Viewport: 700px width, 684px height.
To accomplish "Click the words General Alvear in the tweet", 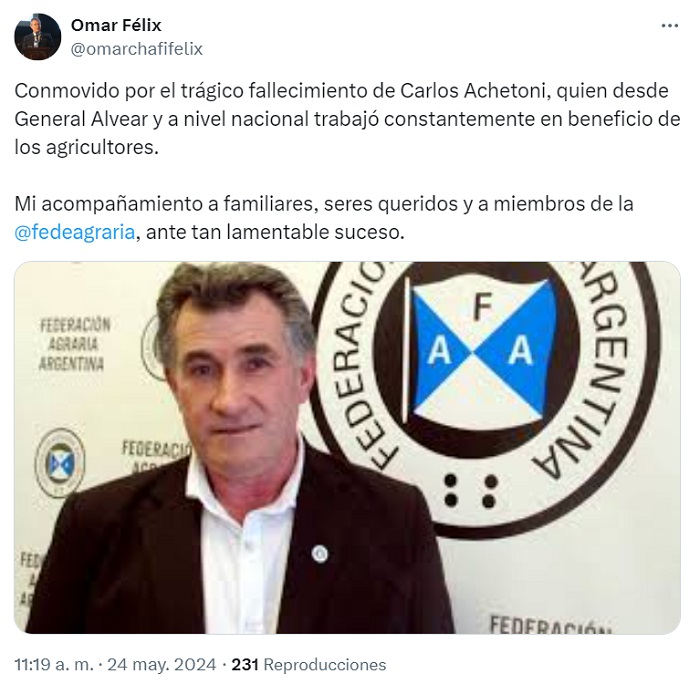I will pyautogui.click(x=81, y=119).
